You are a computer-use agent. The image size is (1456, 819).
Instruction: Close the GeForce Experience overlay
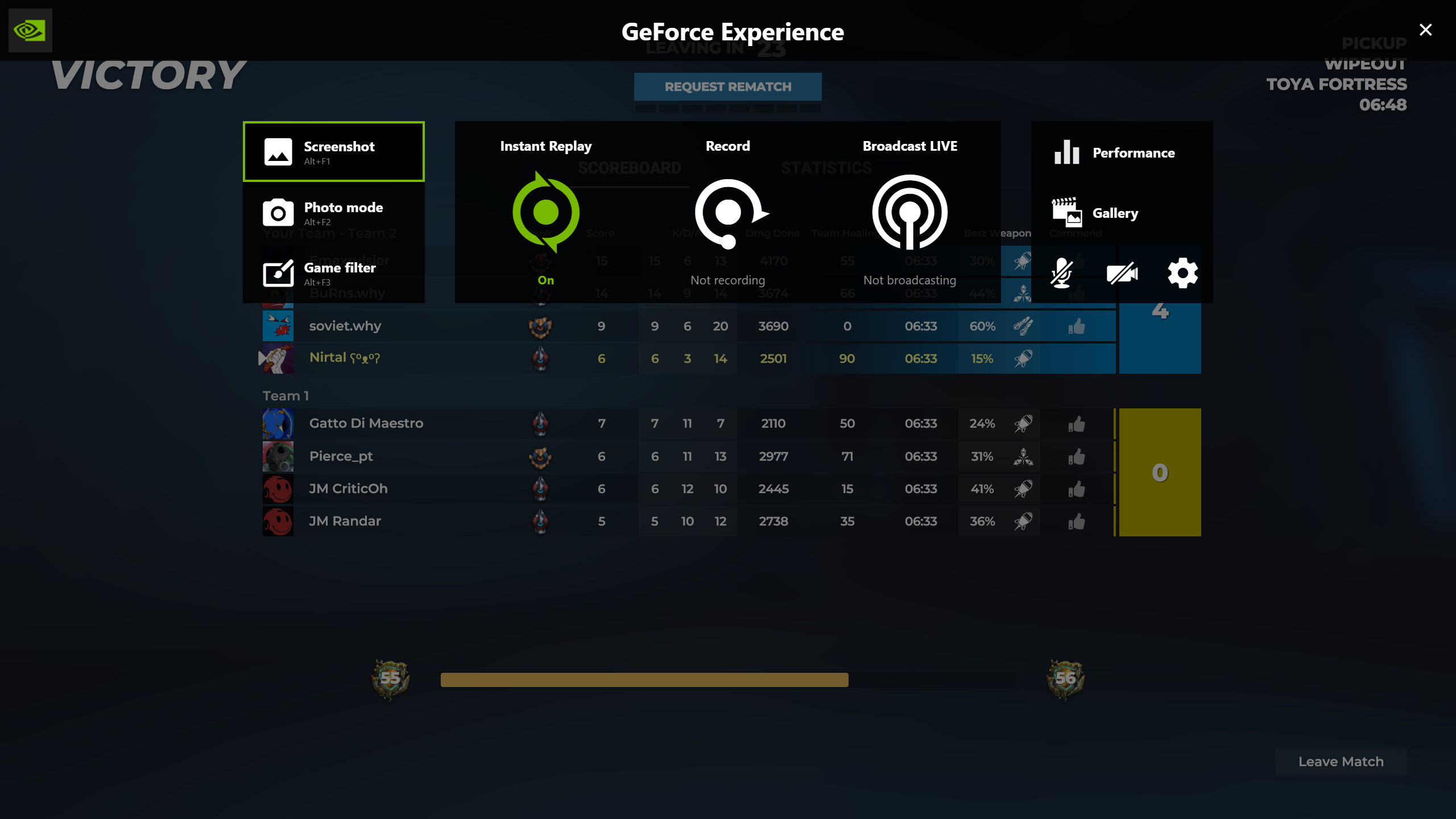tap(1425, 30)
